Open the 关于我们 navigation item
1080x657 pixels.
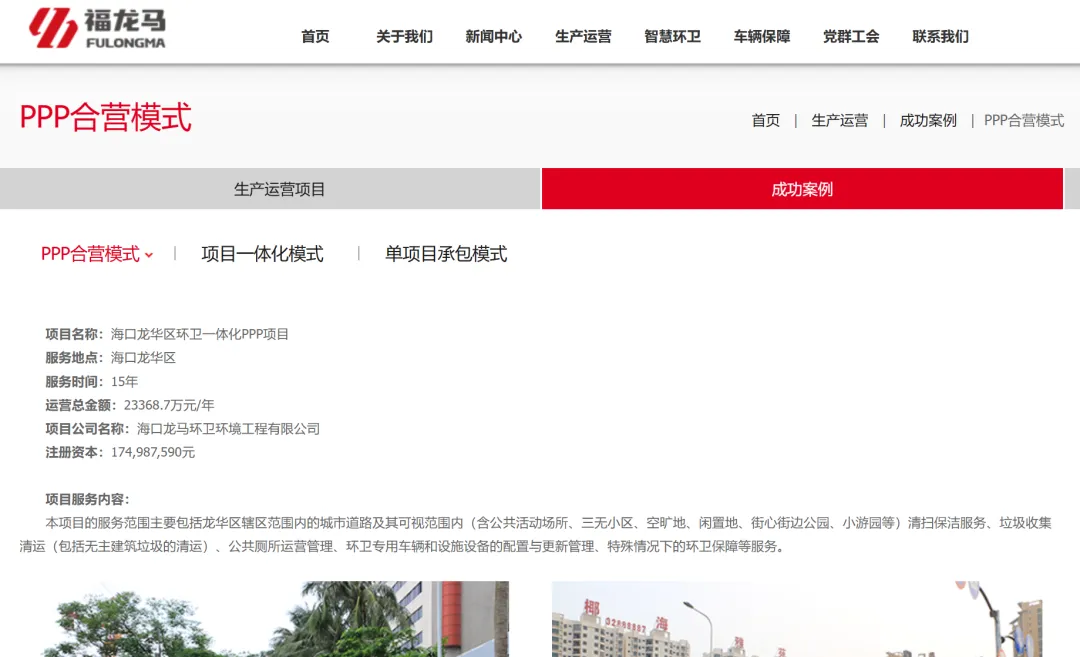pos(404,36)
